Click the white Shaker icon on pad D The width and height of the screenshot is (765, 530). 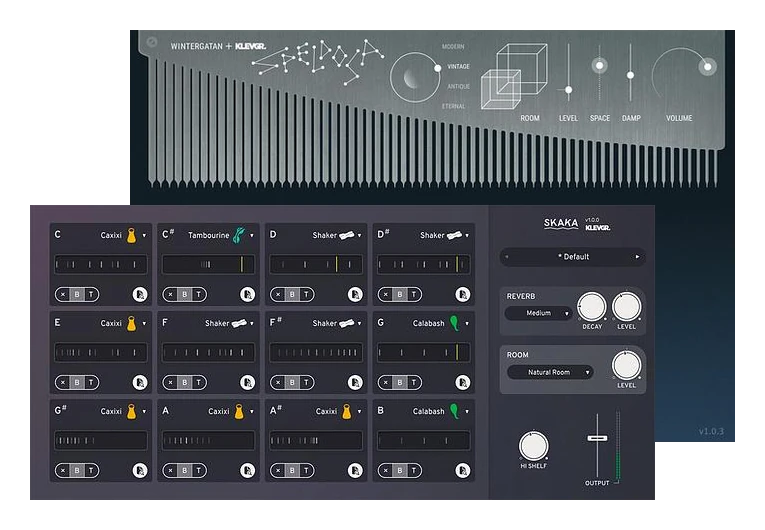[x=346, y=235]
